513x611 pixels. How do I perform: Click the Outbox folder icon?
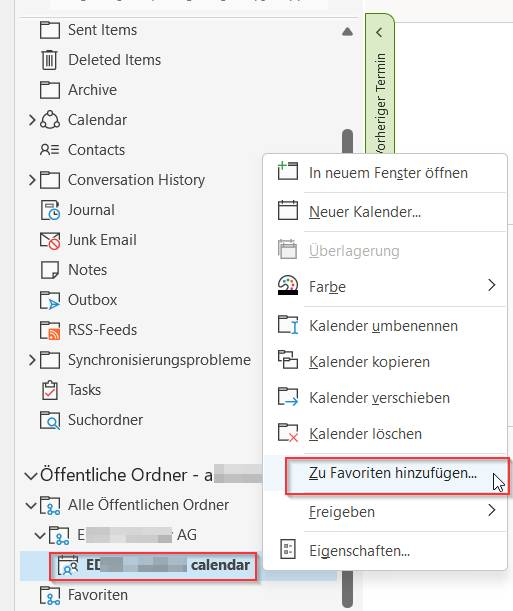click(50, 300)
